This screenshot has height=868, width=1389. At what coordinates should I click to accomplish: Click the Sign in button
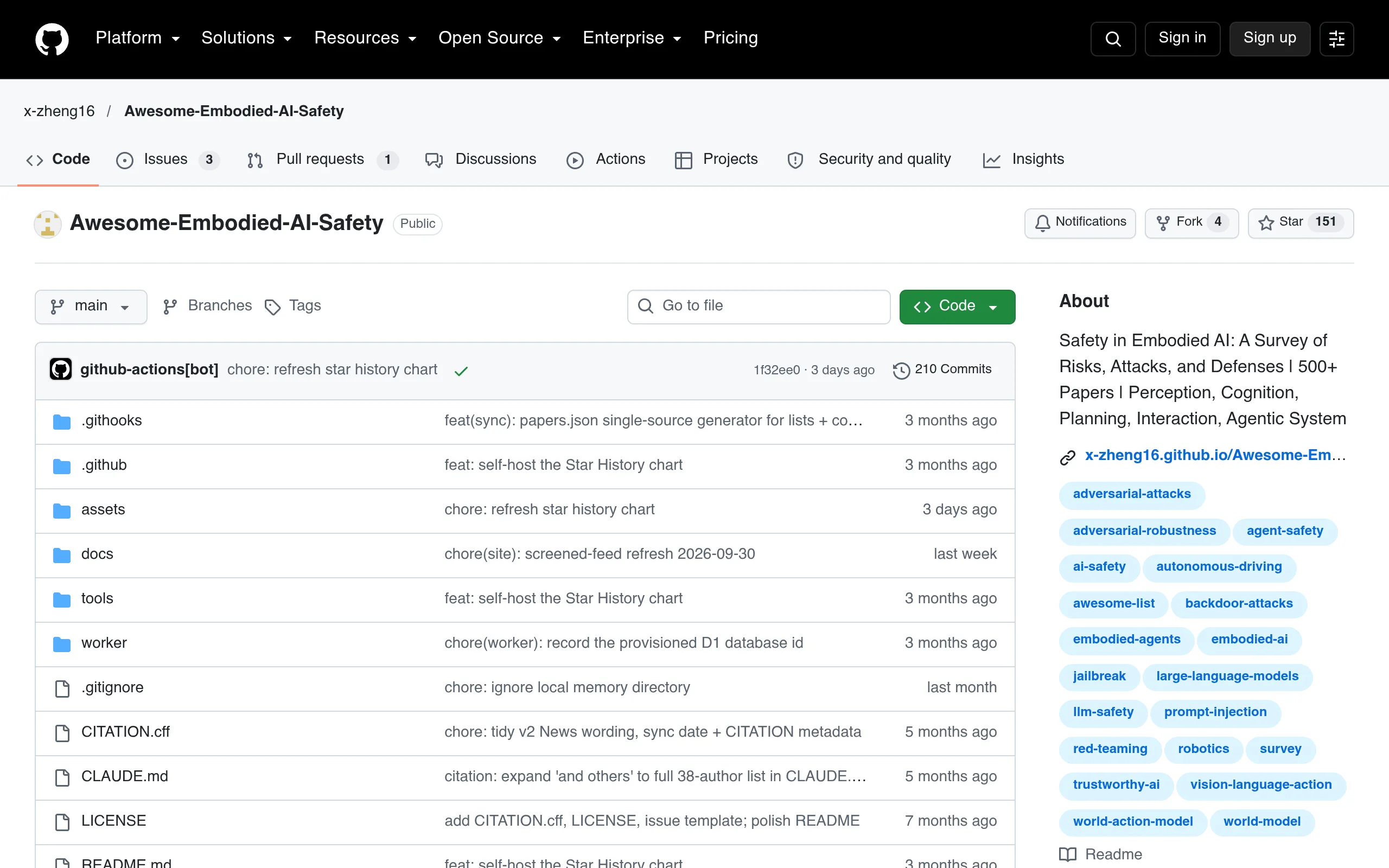point(1182,39)
